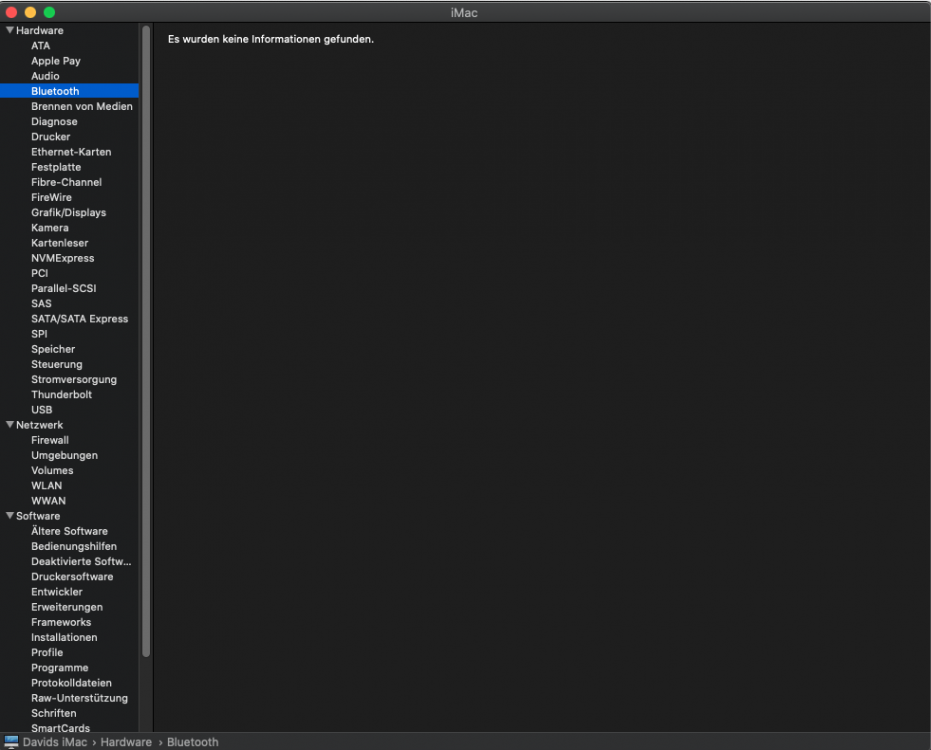This screenshot has width=931, height=750.
Task: Show Stromversorgung details
Action: click(x=74, y=379)
